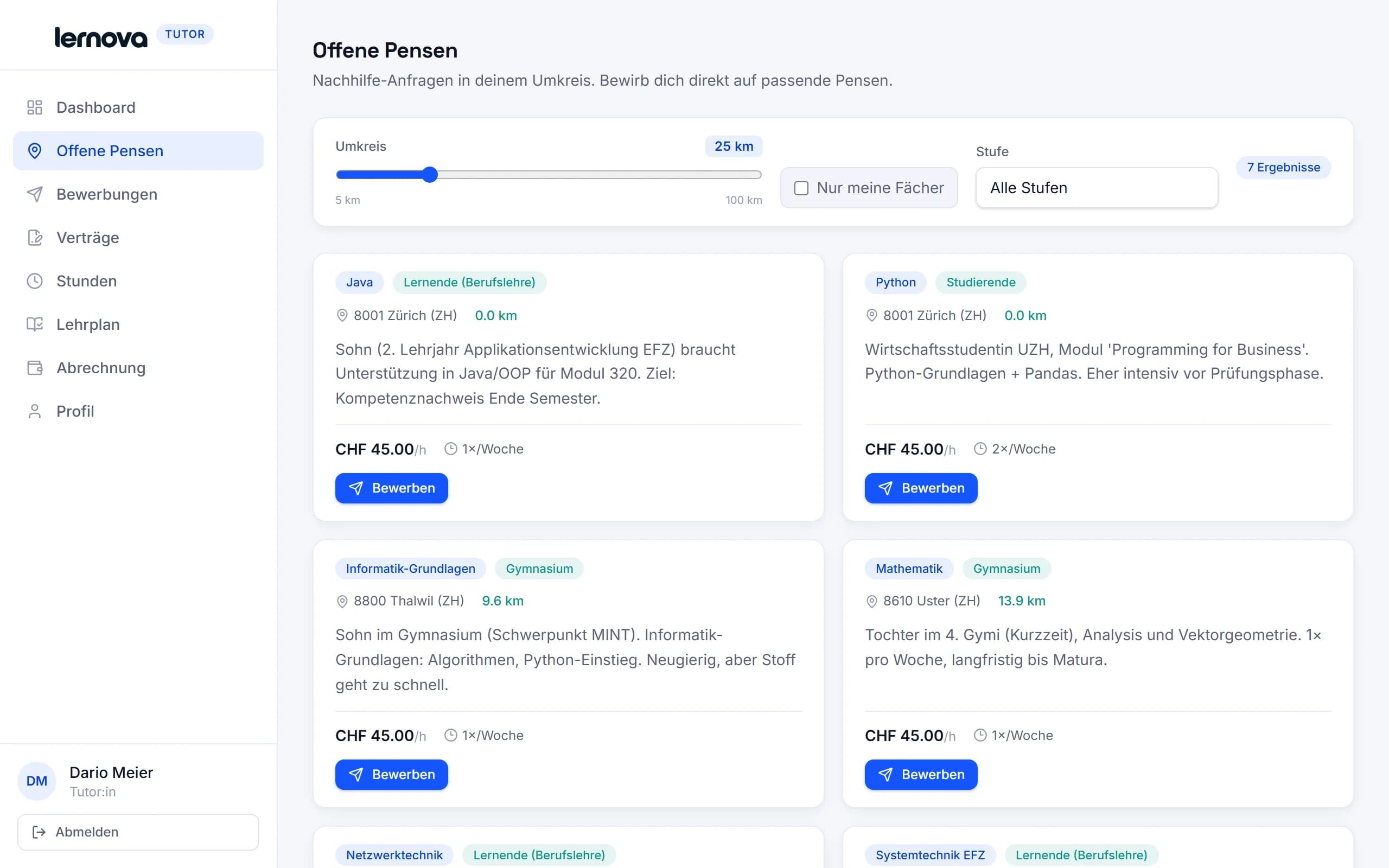Click the Lehrplan open book icon
1389x868 pixels.
point(34,324)
